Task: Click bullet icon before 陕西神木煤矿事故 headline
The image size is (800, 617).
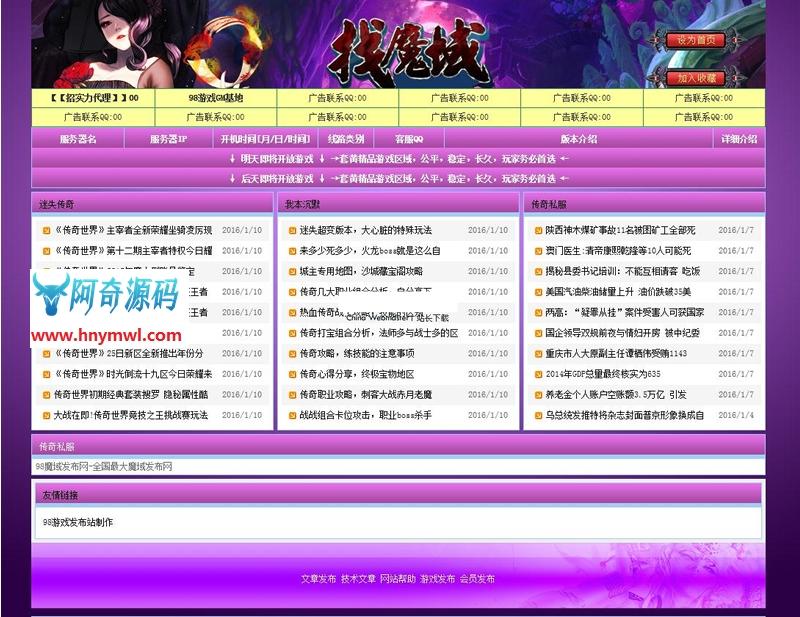Action: click(537, 229)
